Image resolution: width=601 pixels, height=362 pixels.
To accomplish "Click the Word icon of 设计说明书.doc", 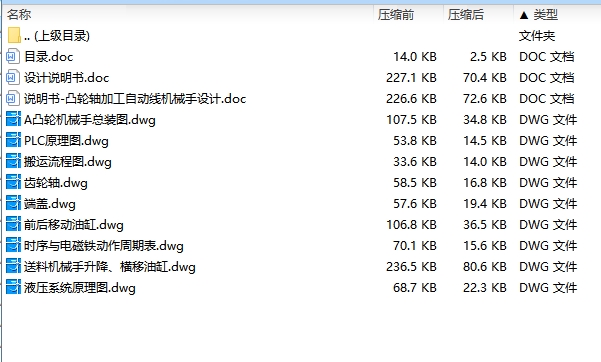I will pos(13,78).
